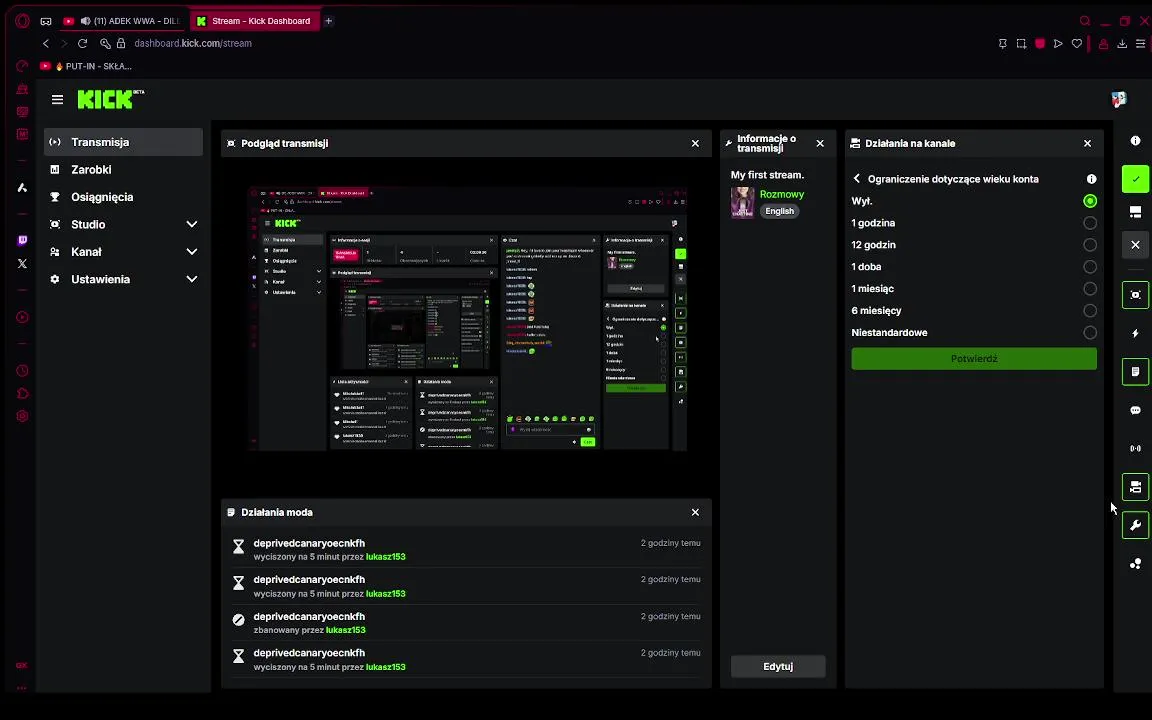
Task: Click the Rozmowy category link
Action: [782, 194]
